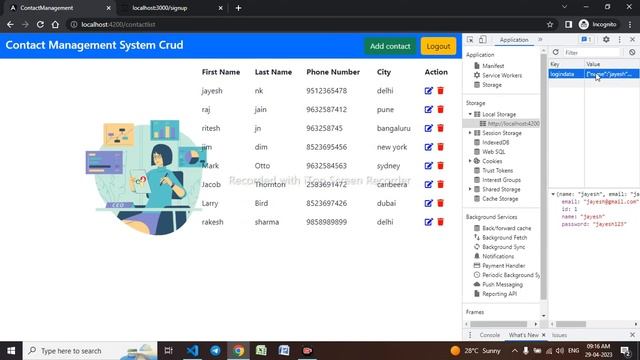Edit the raj jain contact
640x360 pixels.
[x=428, y=109]
